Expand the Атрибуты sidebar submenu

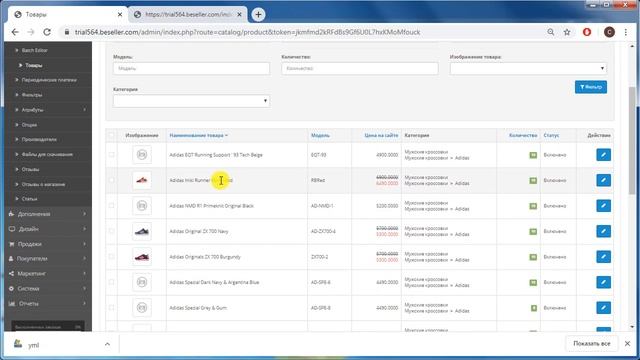click(48, 110)
